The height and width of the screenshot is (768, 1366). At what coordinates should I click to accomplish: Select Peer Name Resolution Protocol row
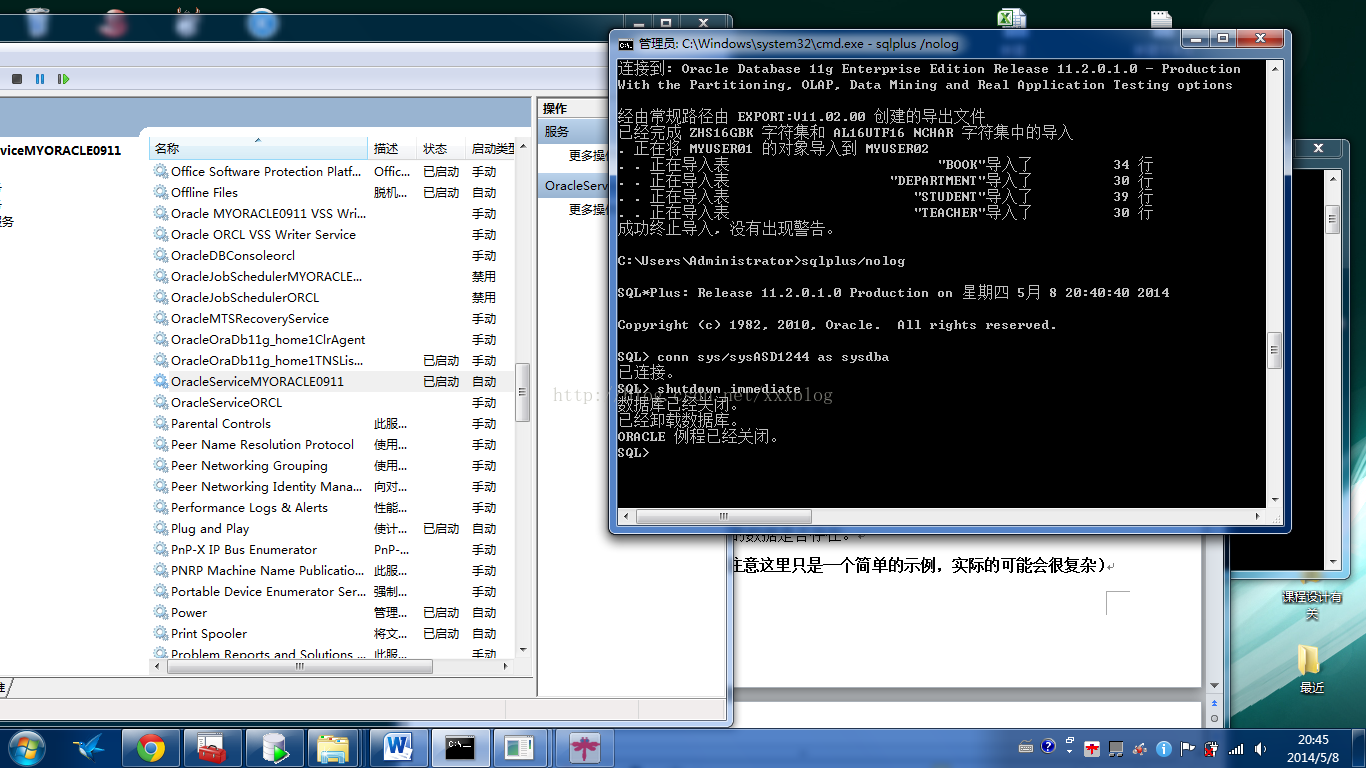coord(332,444)
